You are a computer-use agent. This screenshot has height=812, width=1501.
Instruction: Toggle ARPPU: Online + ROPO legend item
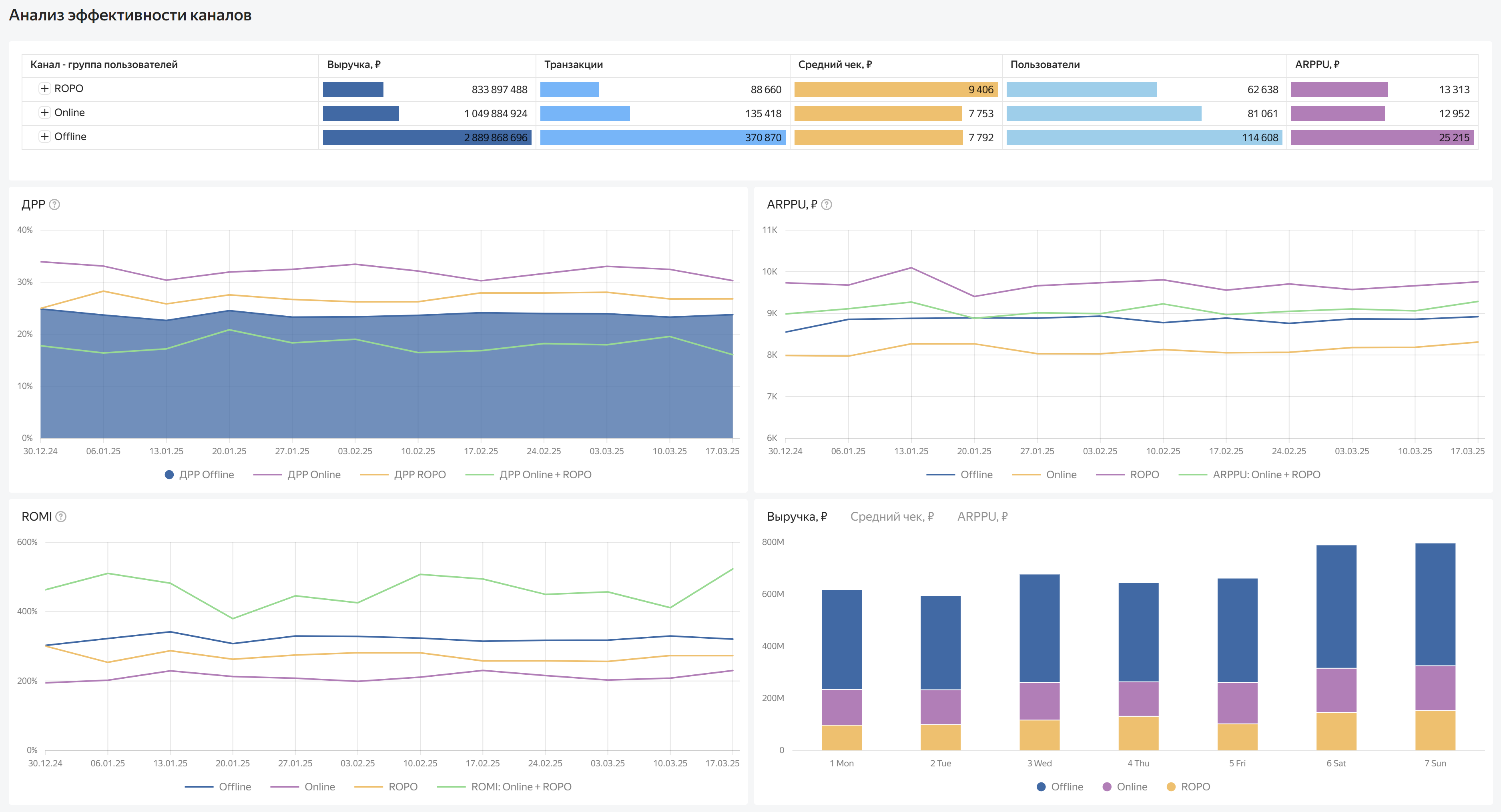tap(1250, 475)
